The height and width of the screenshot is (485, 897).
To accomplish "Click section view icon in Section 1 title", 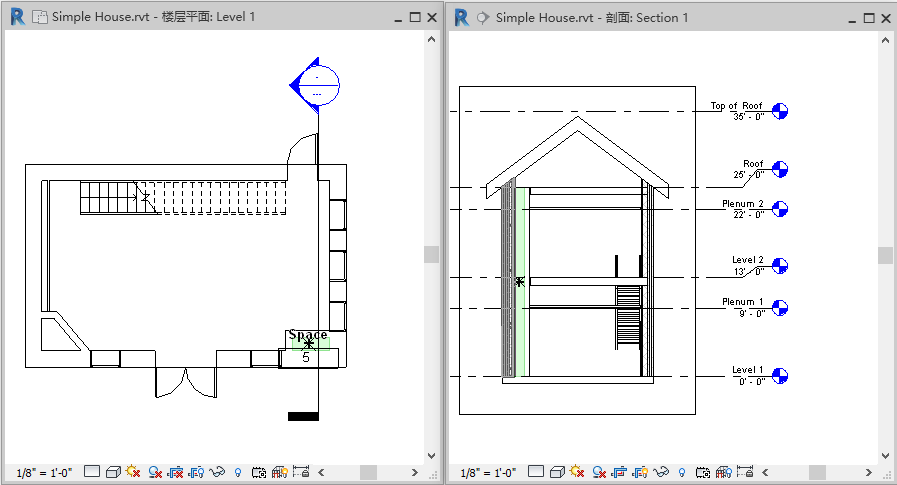I will [483, 18].
